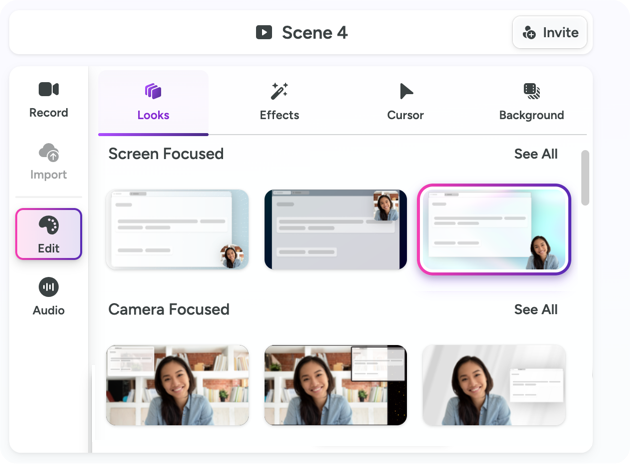The width and height of the screenshot is (630, 464).
Task: Switch to the Effects tab
Action: point(279,103)
